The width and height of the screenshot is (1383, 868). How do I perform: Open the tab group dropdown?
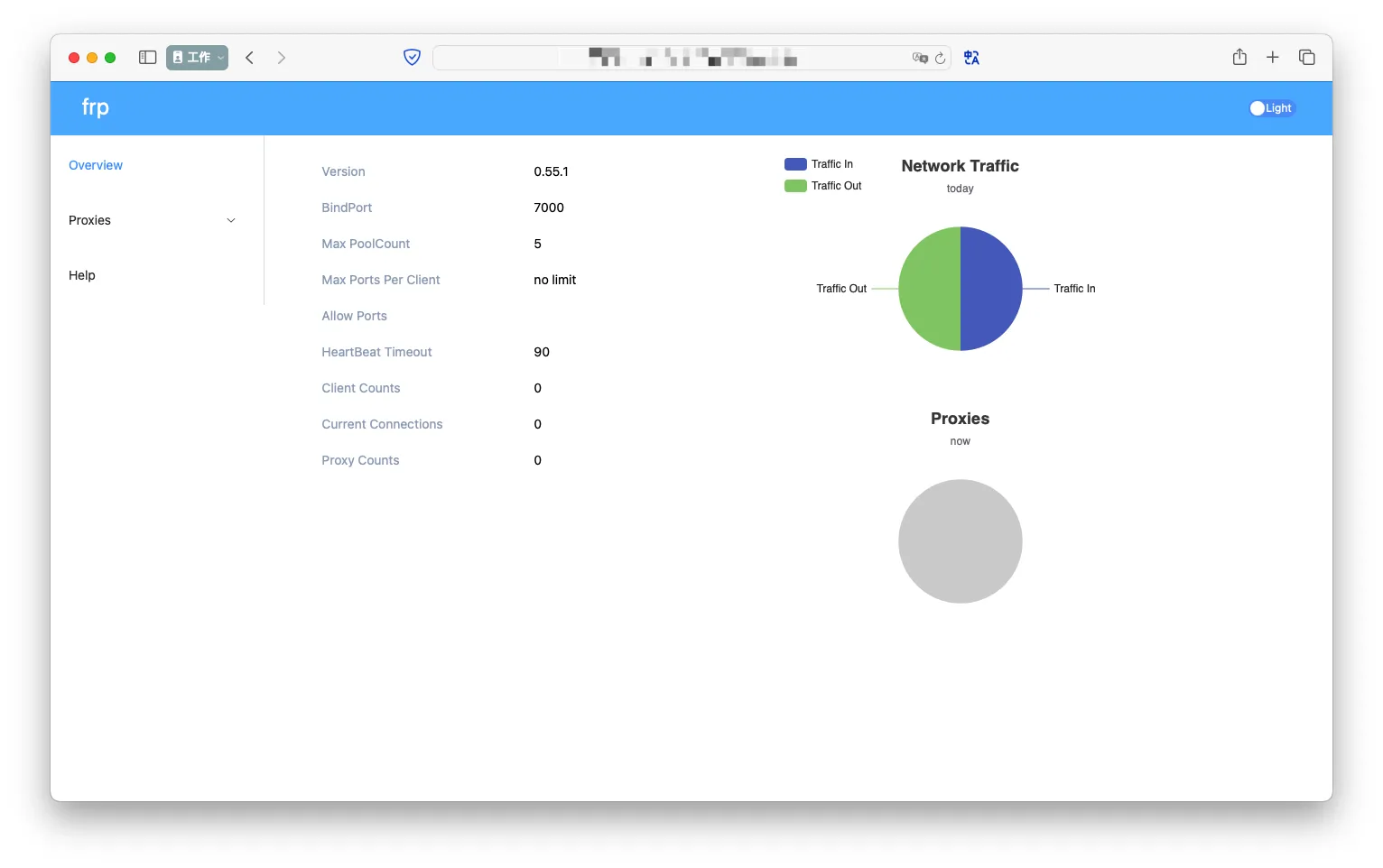click(197, 58)
